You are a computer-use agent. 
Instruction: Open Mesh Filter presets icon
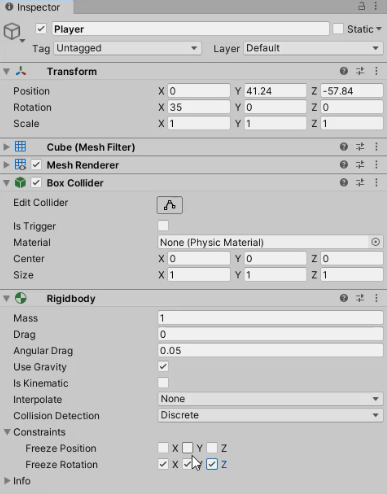[x=360, y=147]
